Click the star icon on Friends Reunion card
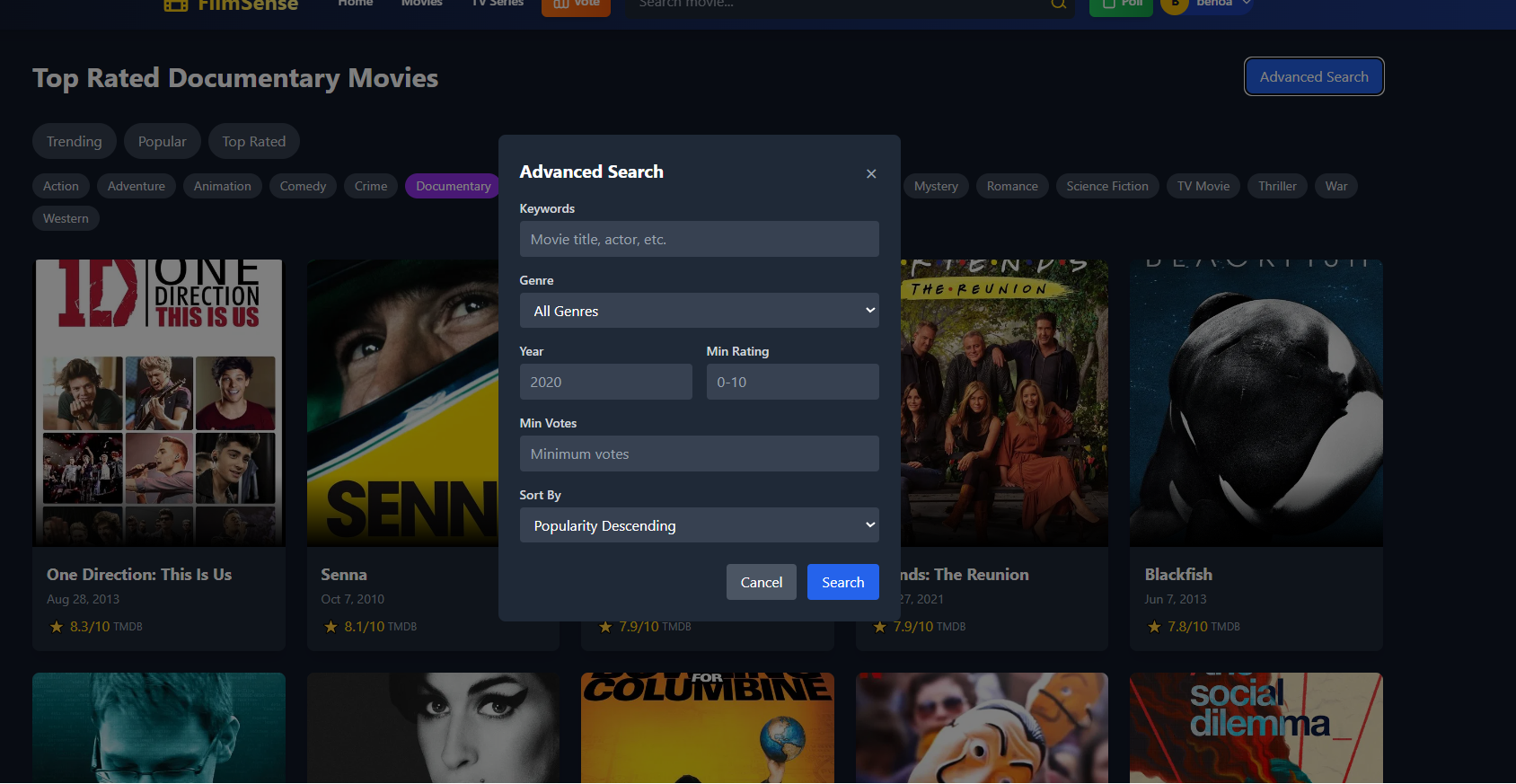Viewport: 1516px width, 784px height. 880,627
